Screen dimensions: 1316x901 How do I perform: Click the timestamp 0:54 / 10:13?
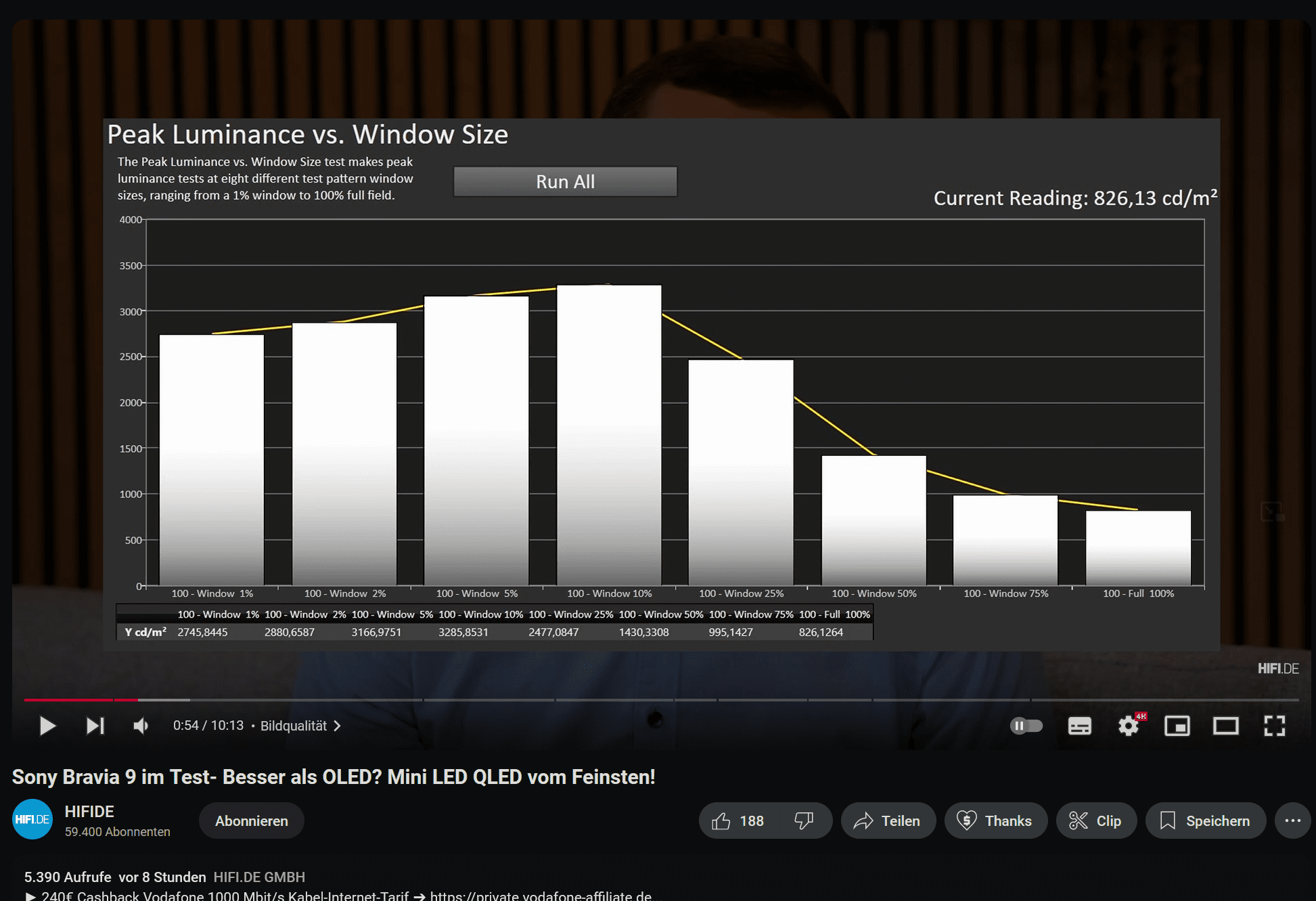pyautogui.click(x=208, y=726)
